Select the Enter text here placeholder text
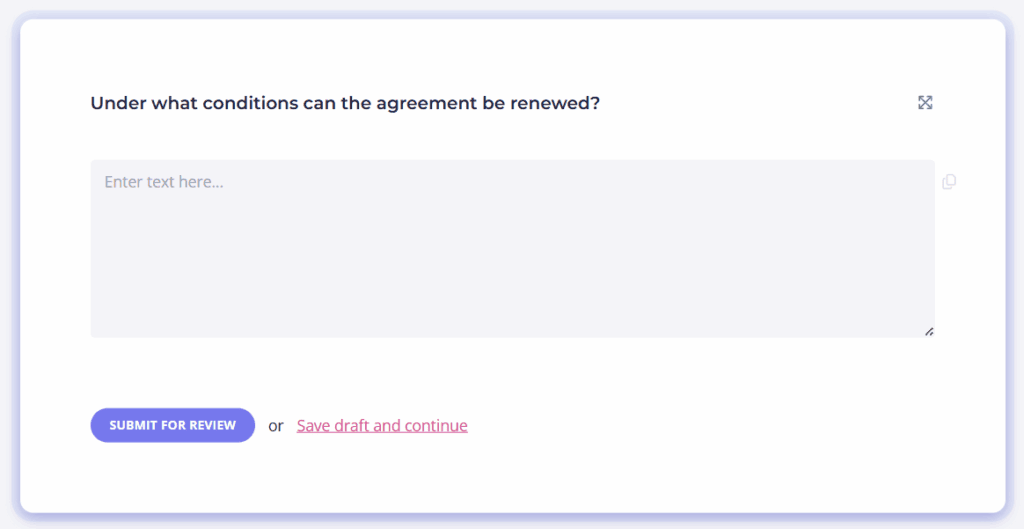1024x529 pixels. (x=164, y=182)
